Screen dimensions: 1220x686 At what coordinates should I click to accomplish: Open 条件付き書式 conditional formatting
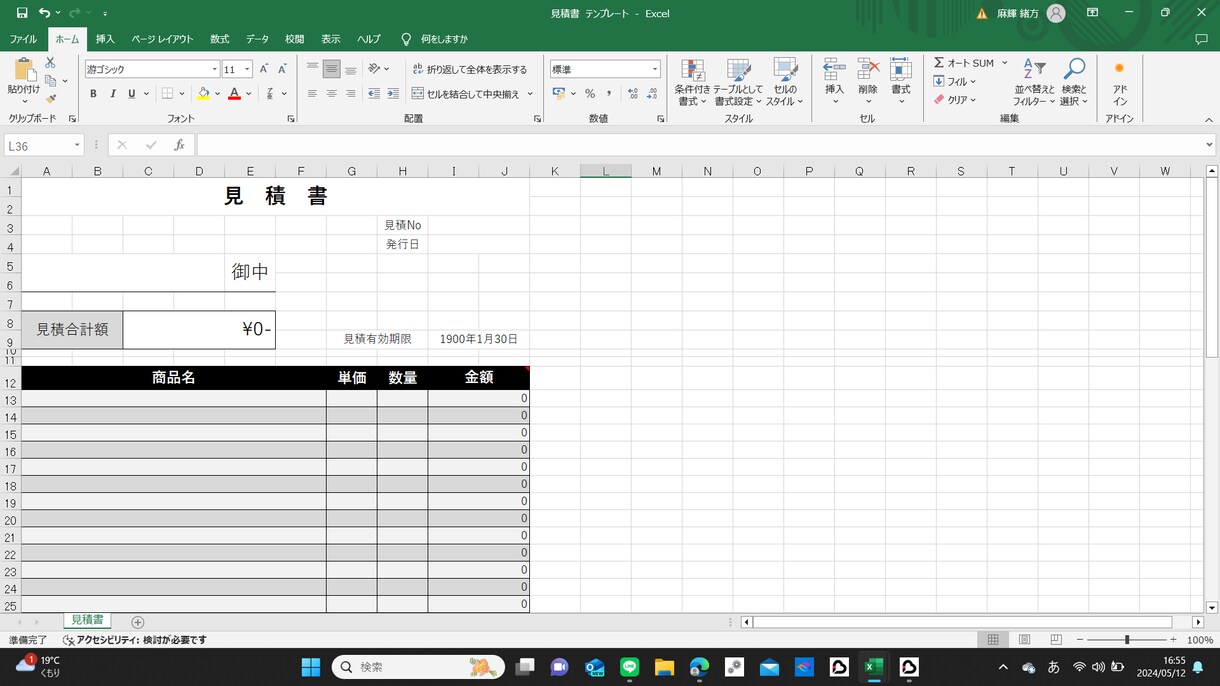(x=692, y=82)
